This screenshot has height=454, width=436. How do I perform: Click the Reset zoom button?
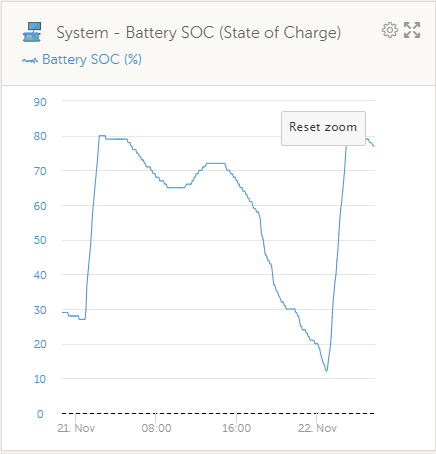coord(323,128)
